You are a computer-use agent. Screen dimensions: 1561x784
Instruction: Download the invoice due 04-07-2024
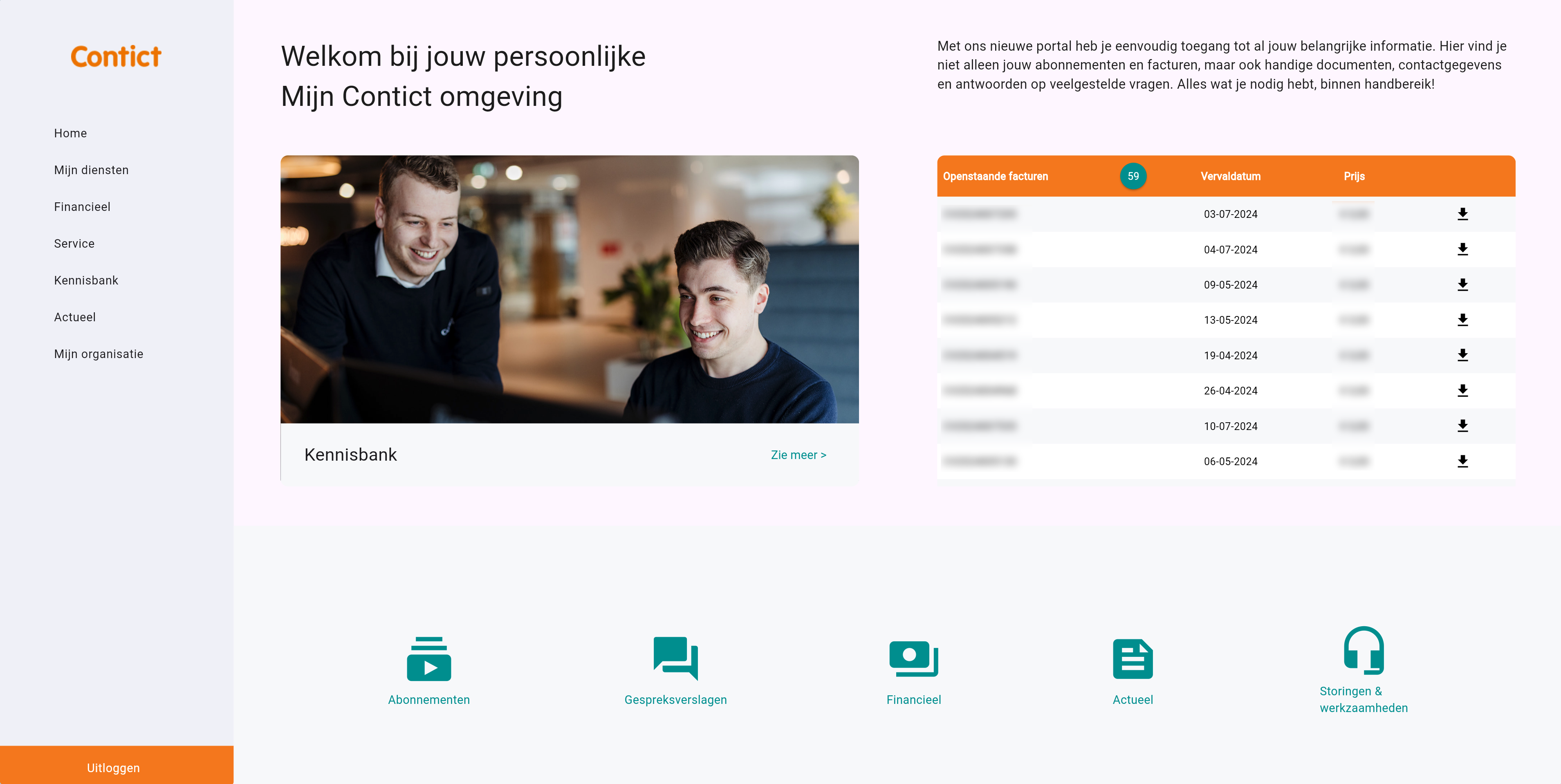click(1462, 249)
